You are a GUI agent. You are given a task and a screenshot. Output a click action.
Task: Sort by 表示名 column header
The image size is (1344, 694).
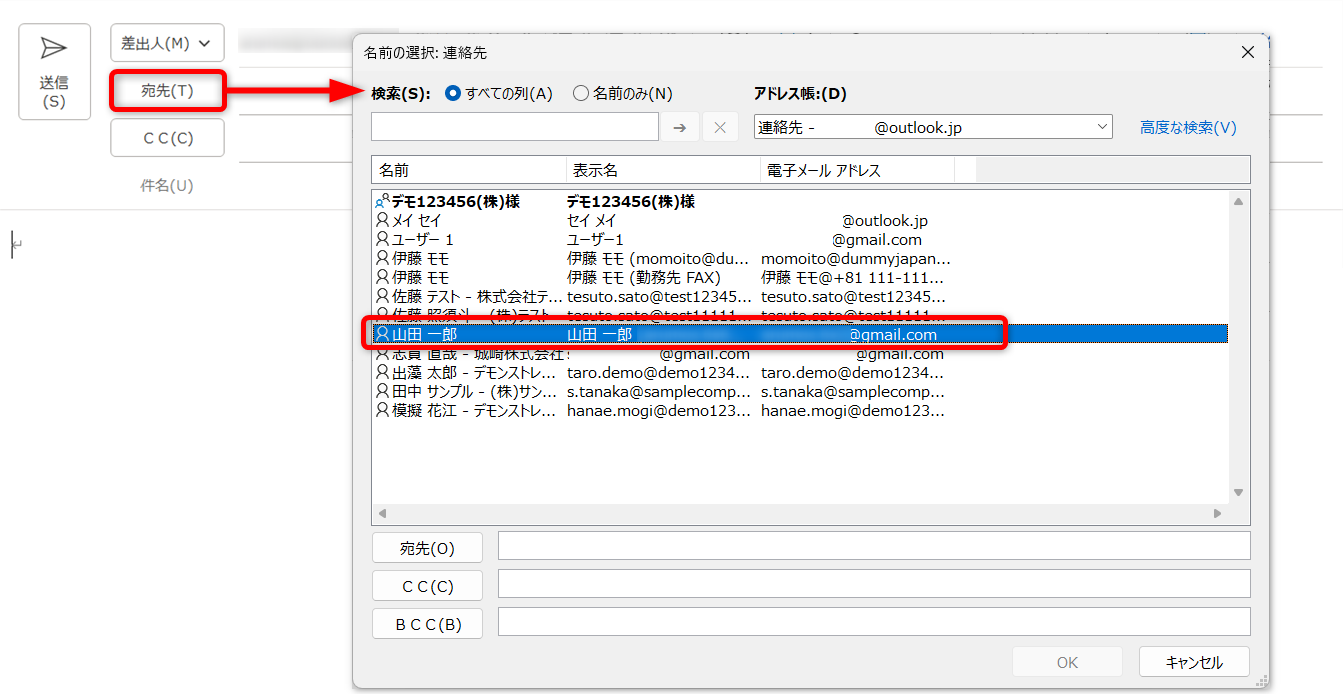click(662, 170)
